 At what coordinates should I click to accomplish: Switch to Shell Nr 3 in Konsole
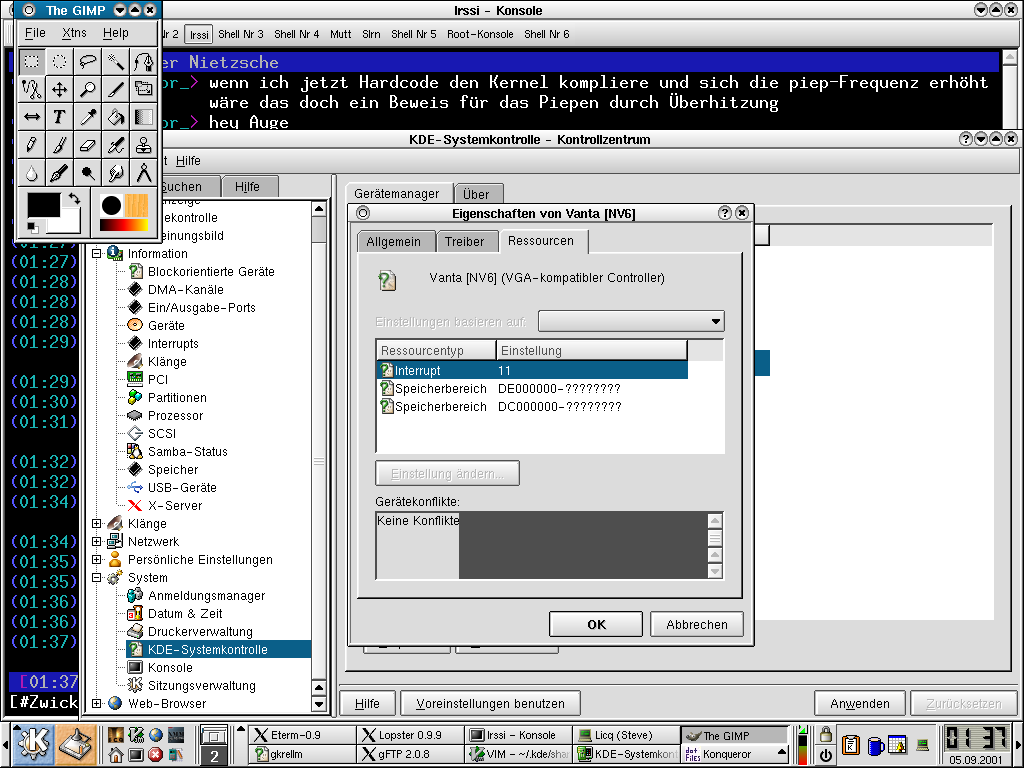[240, 34]
